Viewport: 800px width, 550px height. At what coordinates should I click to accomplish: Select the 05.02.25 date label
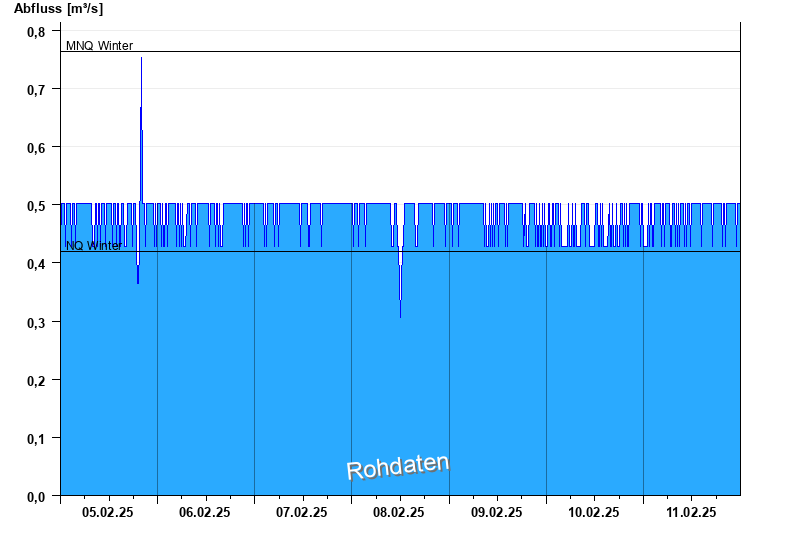click(108, 512)
